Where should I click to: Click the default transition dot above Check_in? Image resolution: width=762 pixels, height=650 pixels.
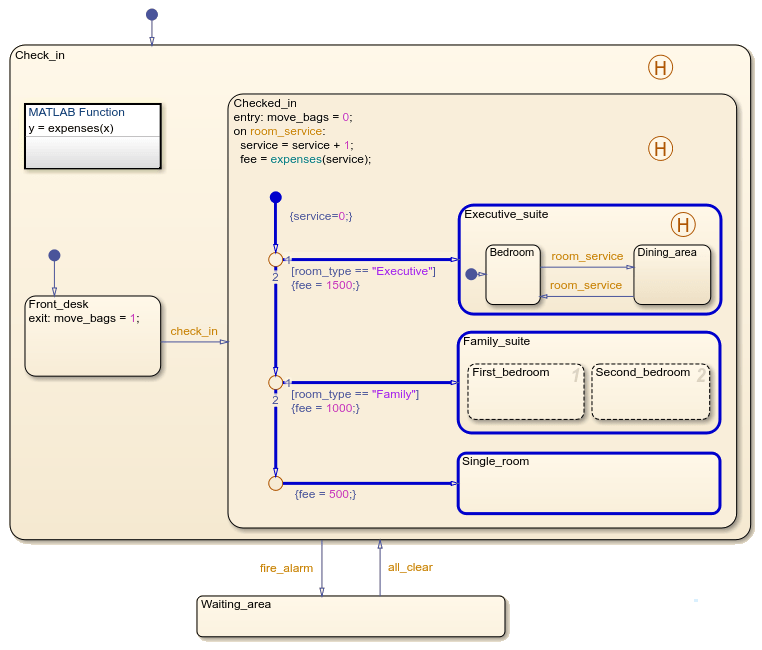(x=152, y=14)
